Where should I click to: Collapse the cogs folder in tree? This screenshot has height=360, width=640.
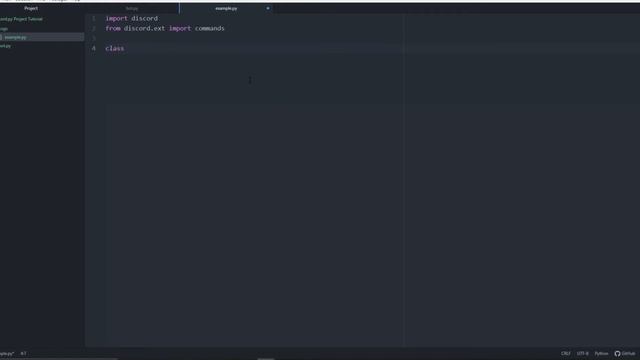4,29
